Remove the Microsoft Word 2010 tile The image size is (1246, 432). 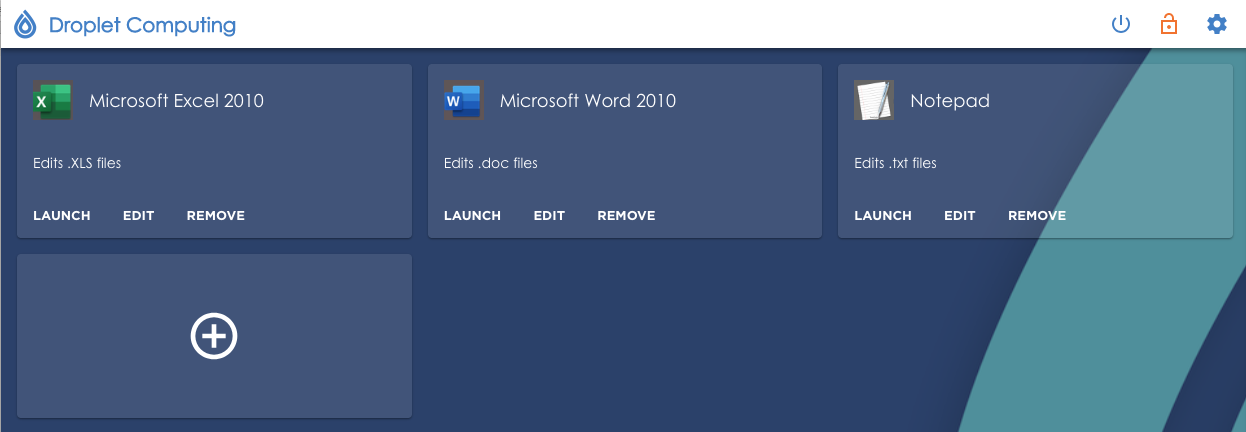click(x=626, y=216)
